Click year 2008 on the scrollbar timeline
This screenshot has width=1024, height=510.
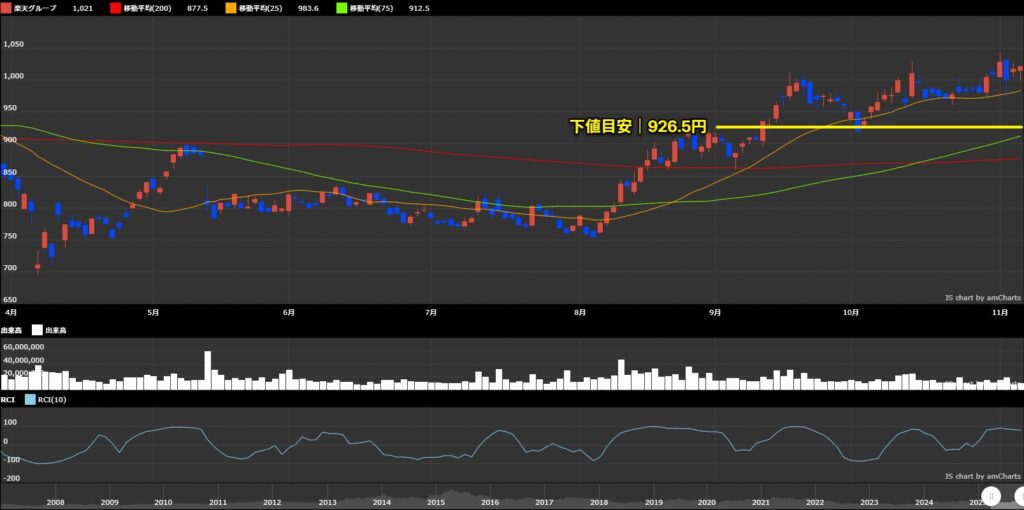(54, 502)
